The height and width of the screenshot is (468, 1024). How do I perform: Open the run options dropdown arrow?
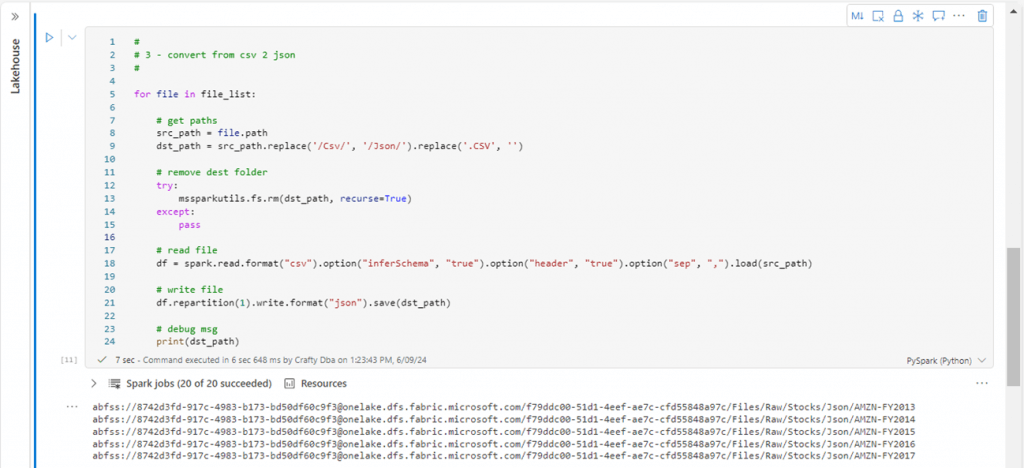71,38
